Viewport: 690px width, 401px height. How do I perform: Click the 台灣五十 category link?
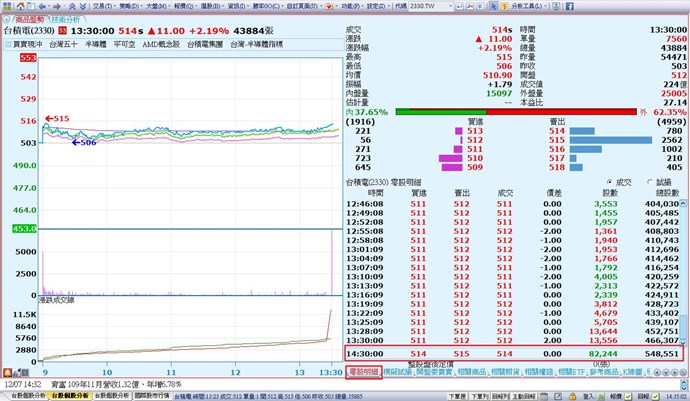click(x=63, y=44)
